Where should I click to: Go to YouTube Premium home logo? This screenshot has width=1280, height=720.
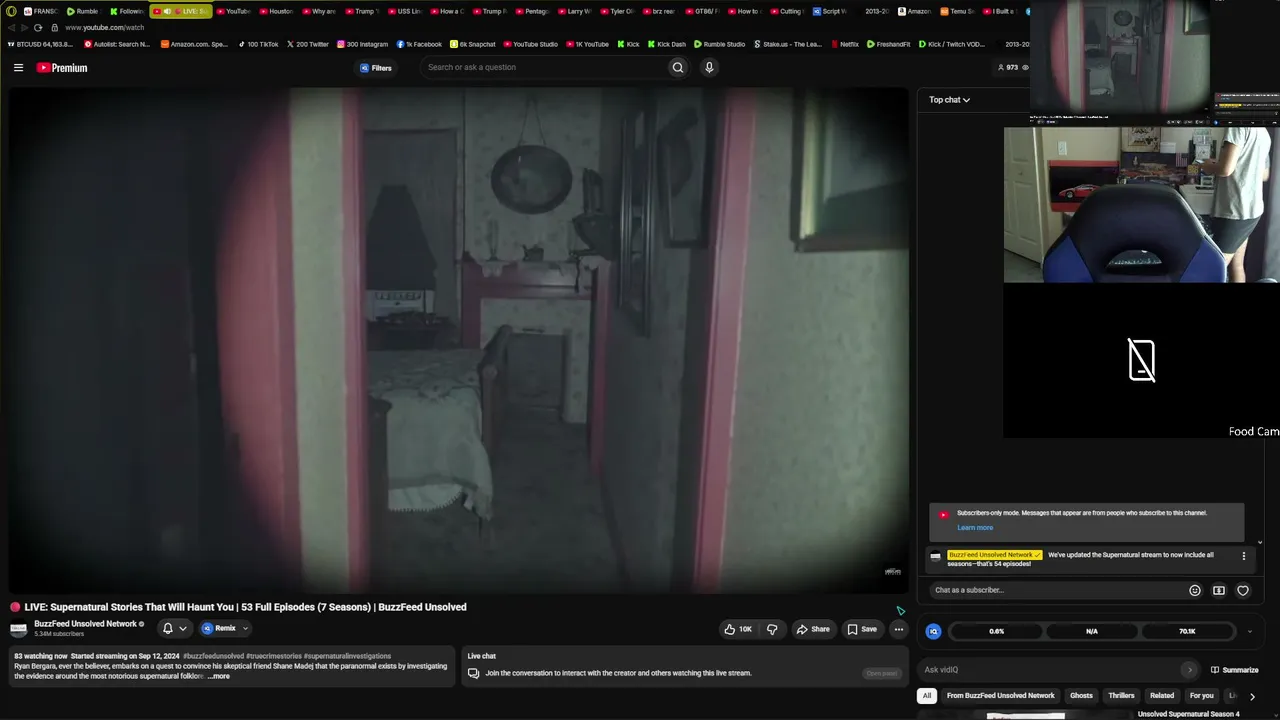coord(62,68)
